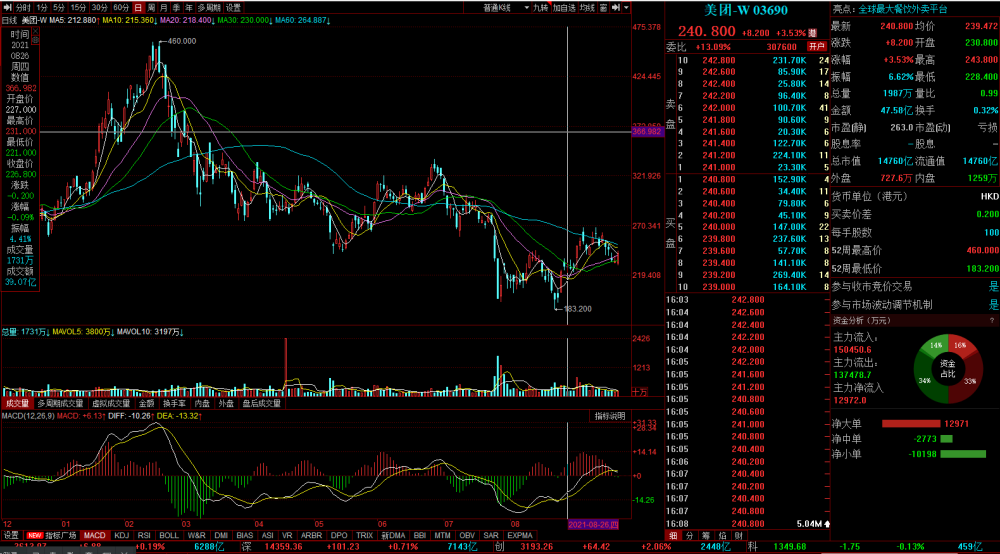This screenshot has height=554, width=1000.
Task: Switch to the VR indicator
Action: click(287, 536)
